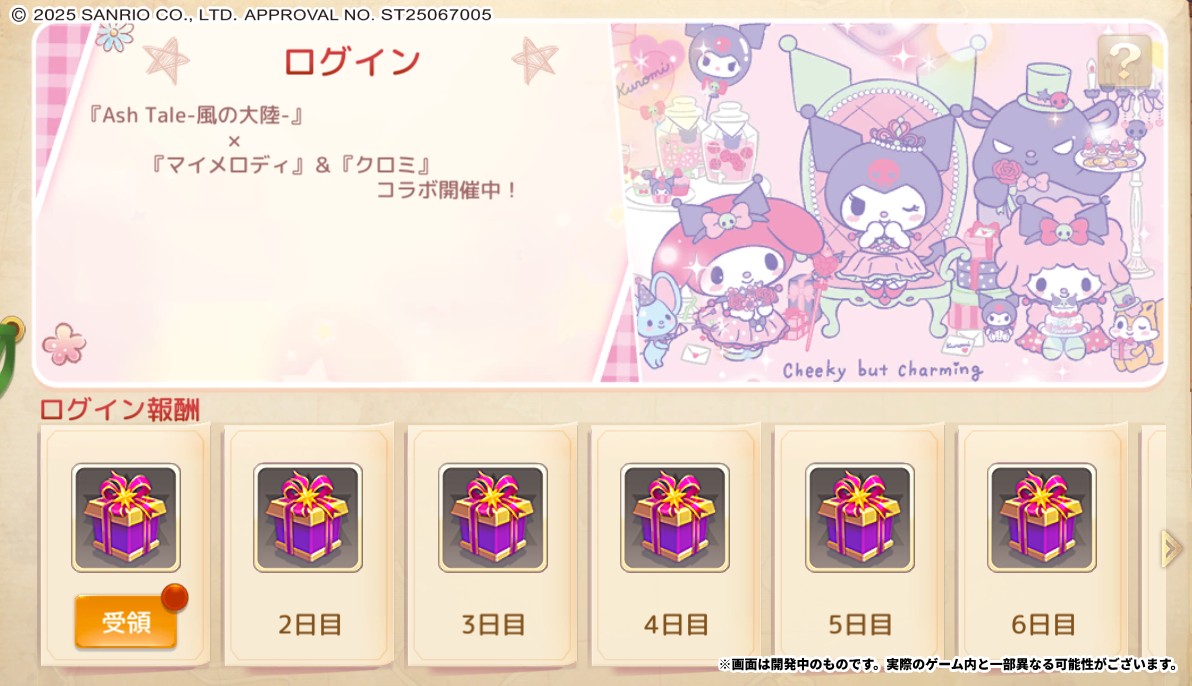The image size is (1192, 686).
Task: Select the 4日目 gift box icon
Action: [x=675, y=517]
